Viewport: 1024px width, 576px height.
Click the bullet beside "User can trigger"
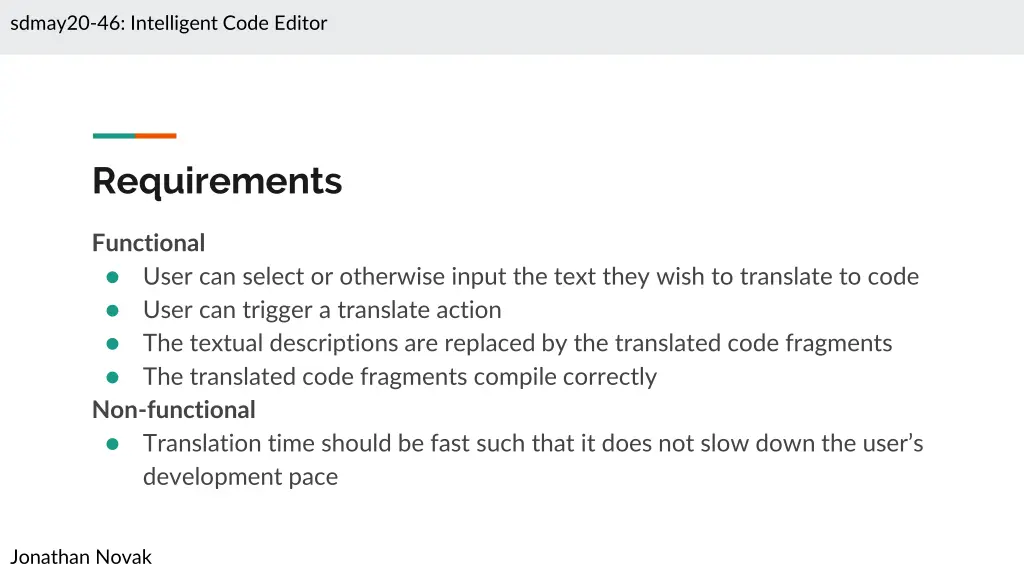[113, 310]
